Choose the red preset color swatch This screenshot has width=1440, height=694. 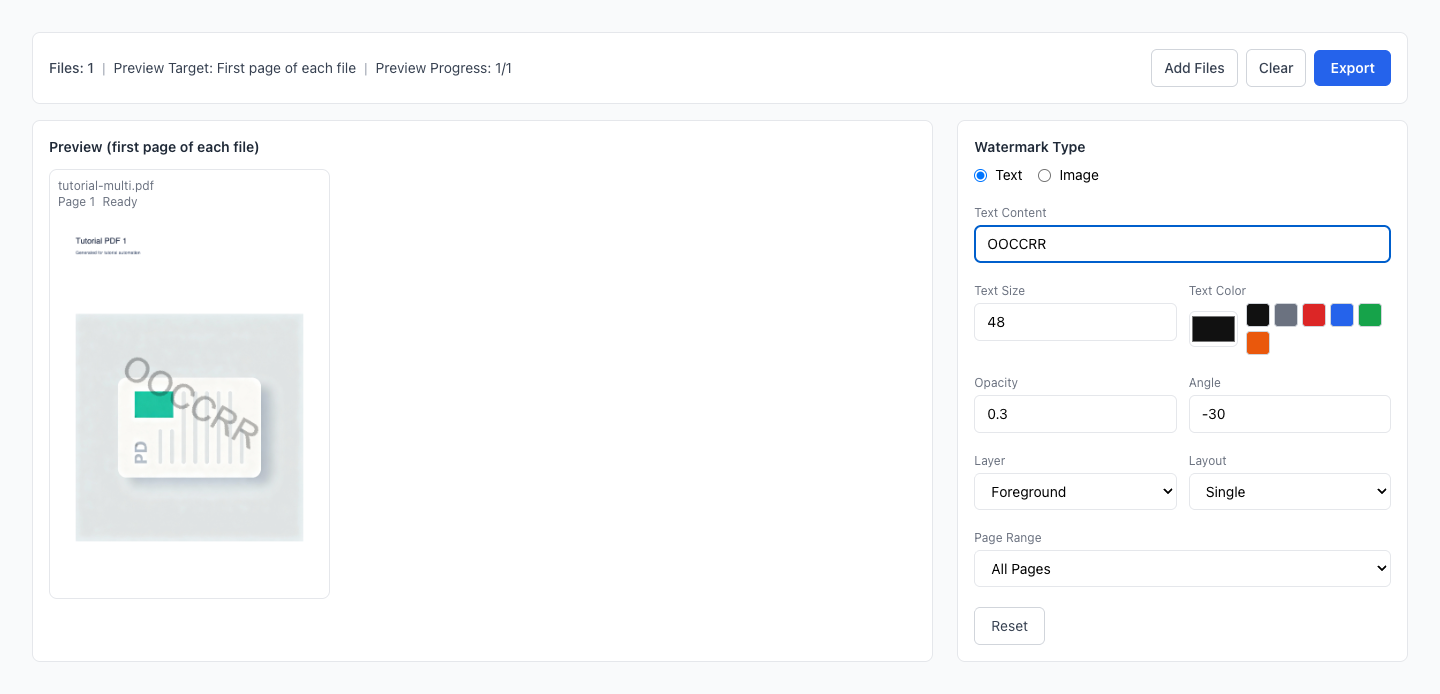click(x=1314, y=315)
